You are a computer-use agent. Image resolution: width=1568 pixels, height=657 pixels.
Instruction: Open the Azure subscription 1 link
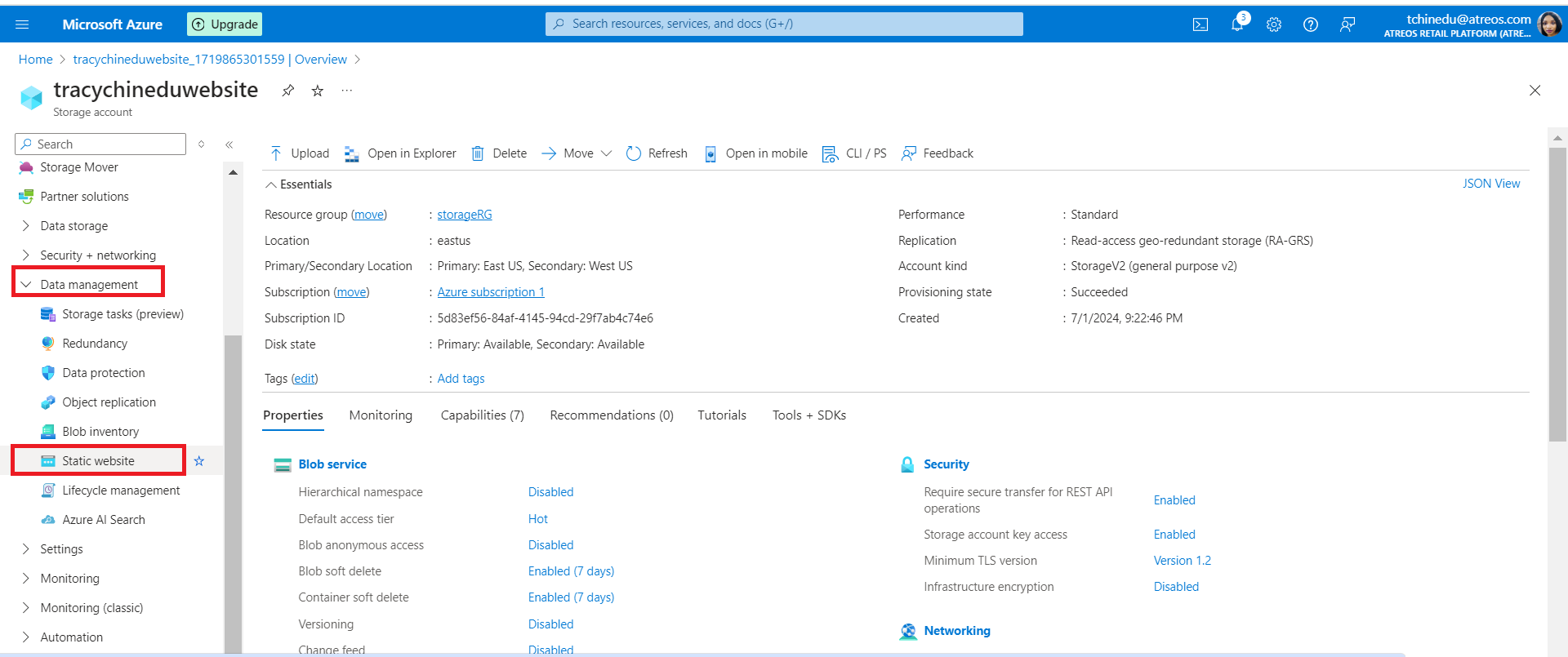[491, 292]
